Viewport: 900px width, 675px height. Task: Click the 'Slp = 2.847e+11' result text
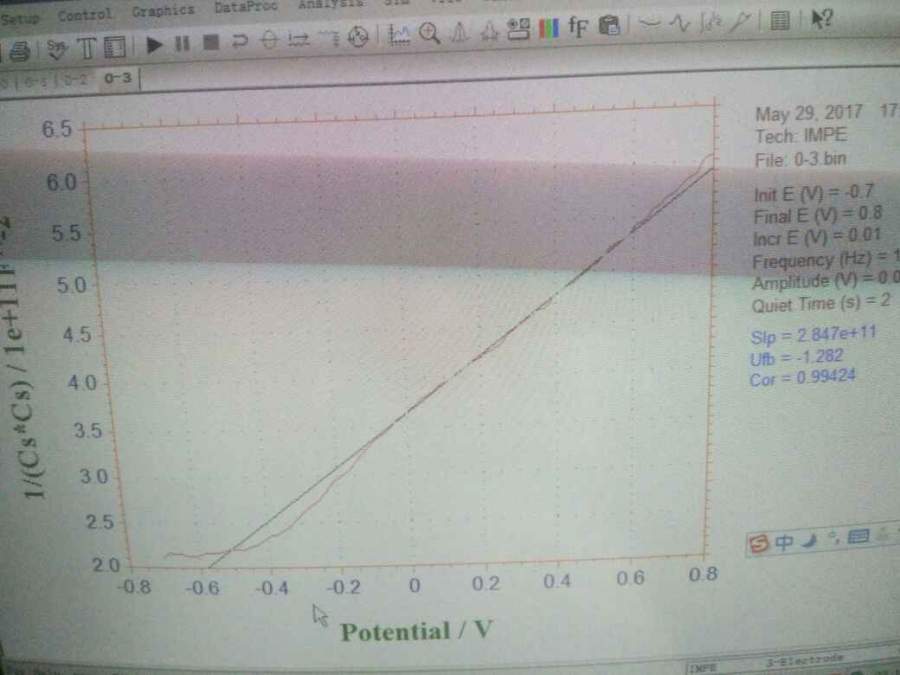pos(813,334)
